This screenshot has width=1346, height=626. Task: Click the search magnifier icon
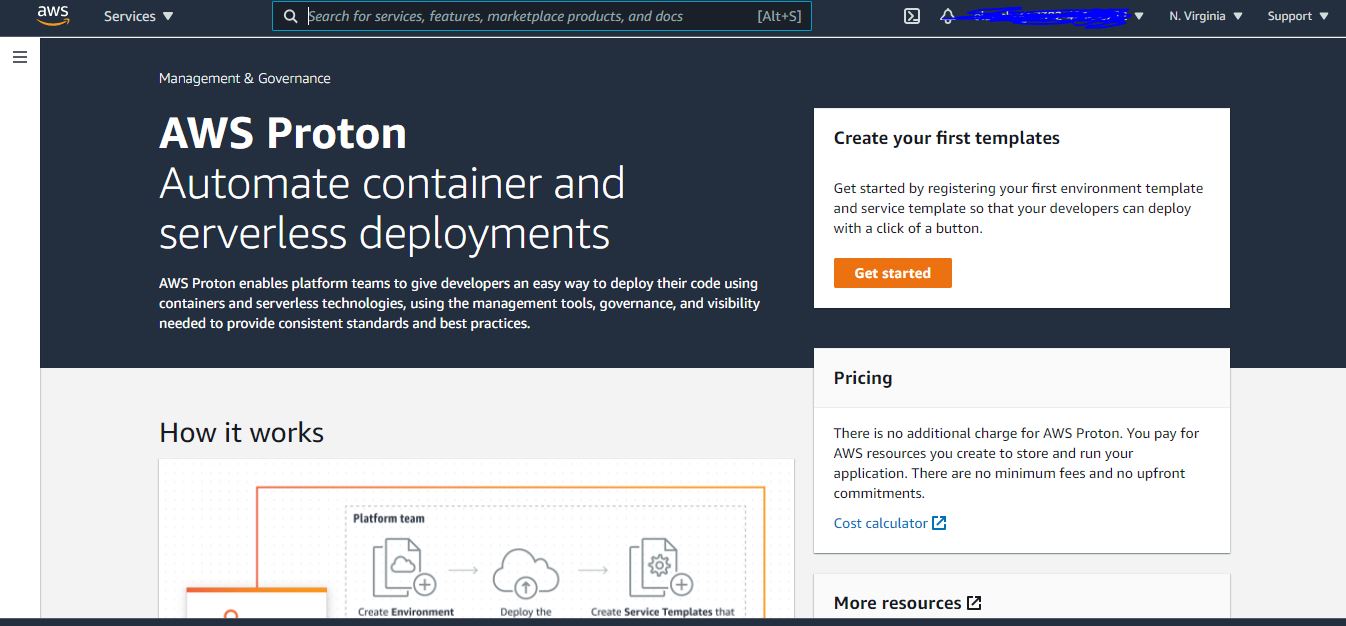290,16
